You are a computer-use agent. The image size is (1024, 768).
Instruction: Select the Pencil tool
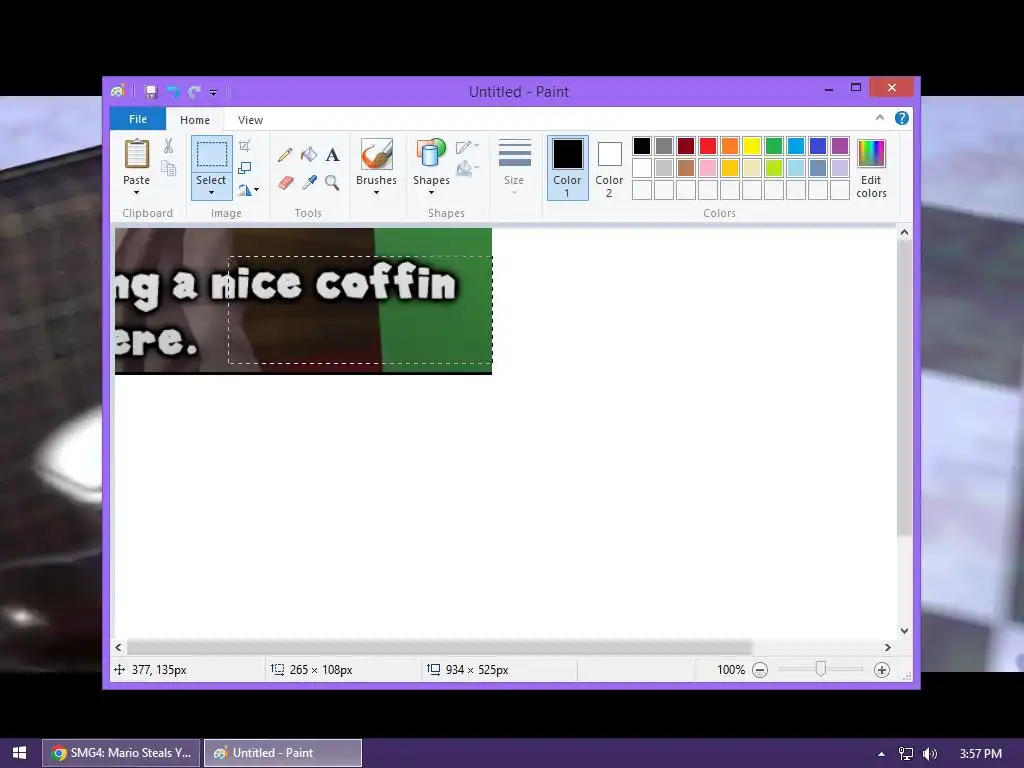click(285, 155)
